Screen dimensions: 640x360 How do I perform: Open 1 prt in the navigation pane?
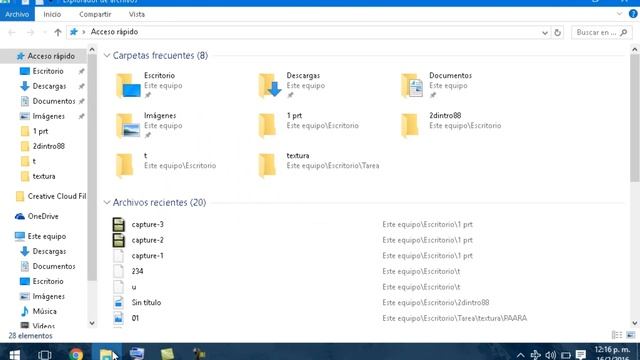tap(40, 131)
